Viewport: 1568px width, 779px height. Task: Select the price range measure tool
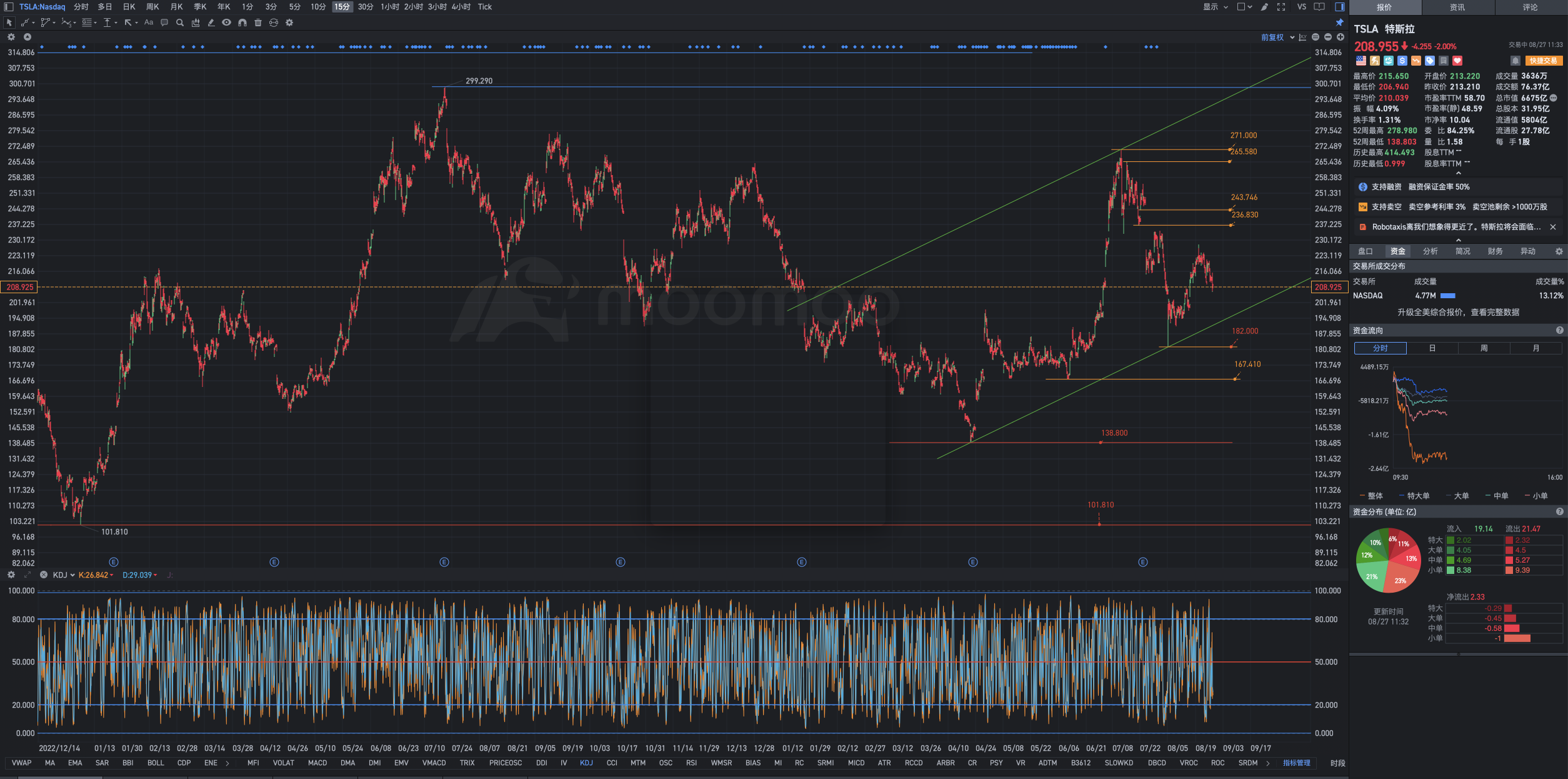[x=107, y=23]
